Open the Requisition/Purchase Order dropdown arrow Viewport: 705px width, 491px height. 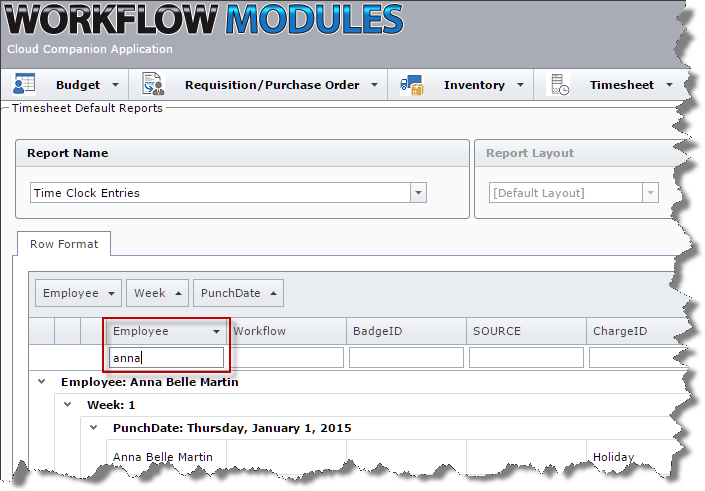pos(375,85)
